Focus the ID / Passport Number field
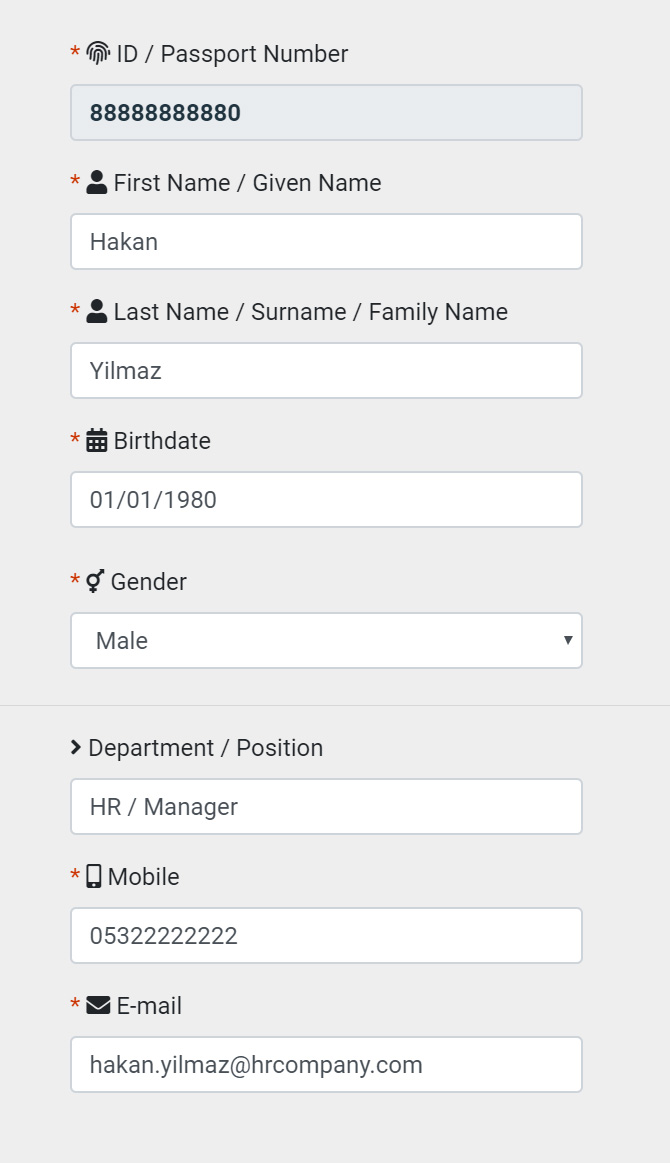This screenshot has height=1163, width=670. click(x=326, y=113)
